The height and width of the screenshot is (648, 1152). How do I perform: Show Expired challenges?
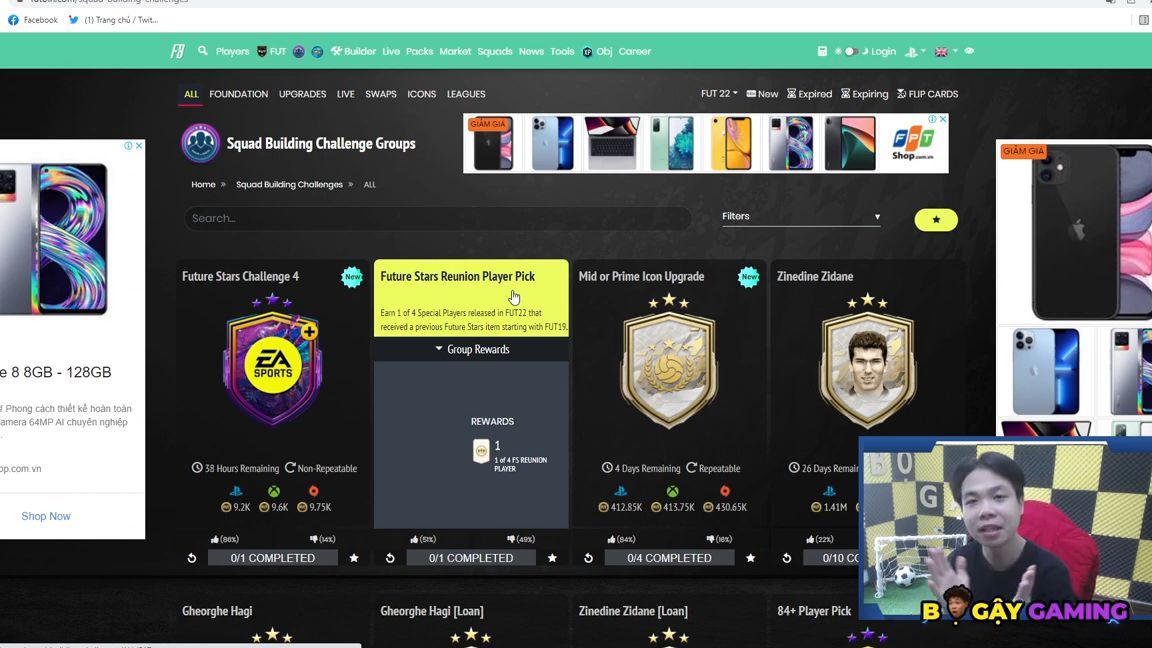tap(810, 94)
